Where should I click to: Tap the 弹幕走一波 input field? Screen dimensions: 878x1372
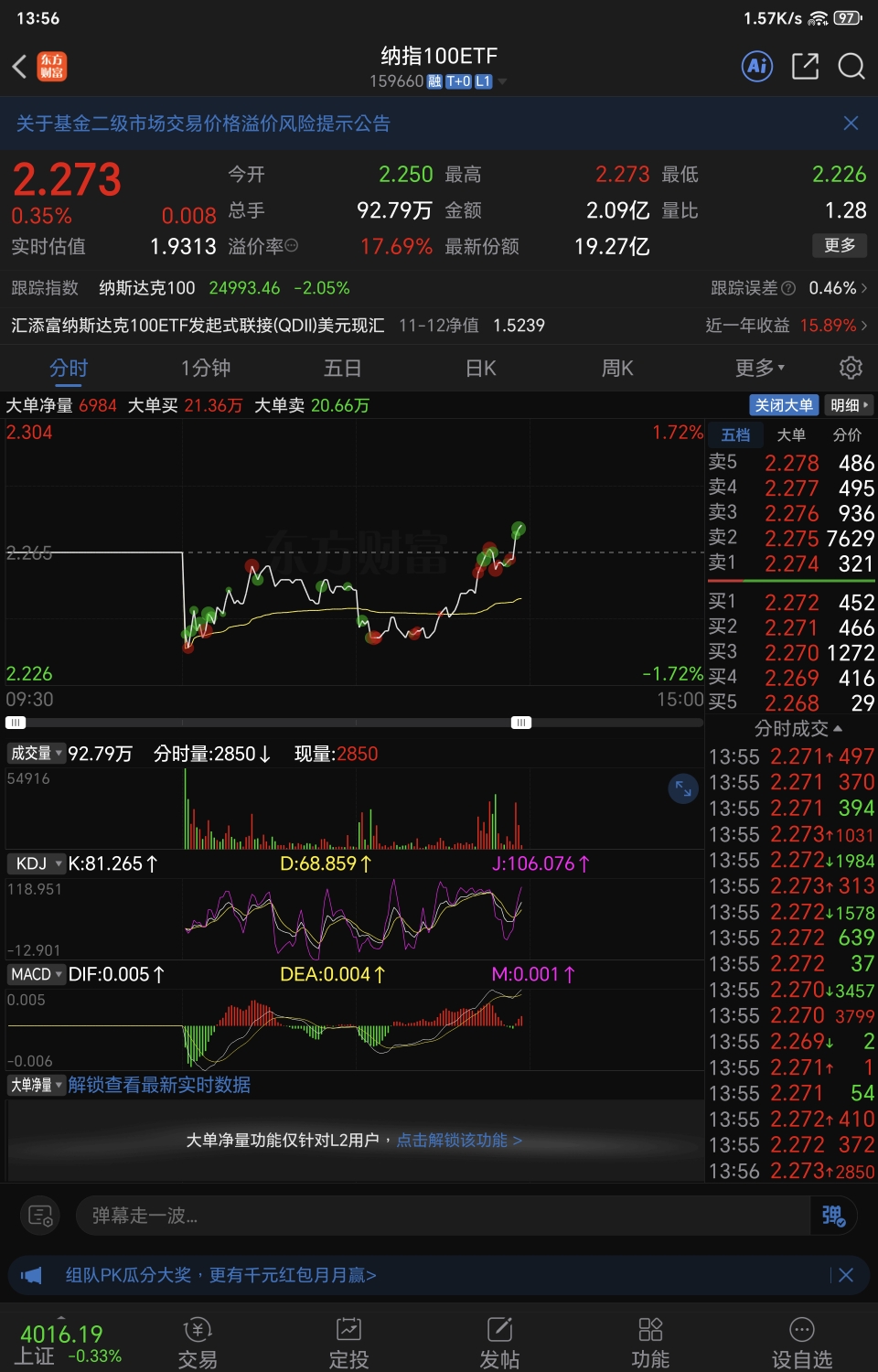point(443,1216)
